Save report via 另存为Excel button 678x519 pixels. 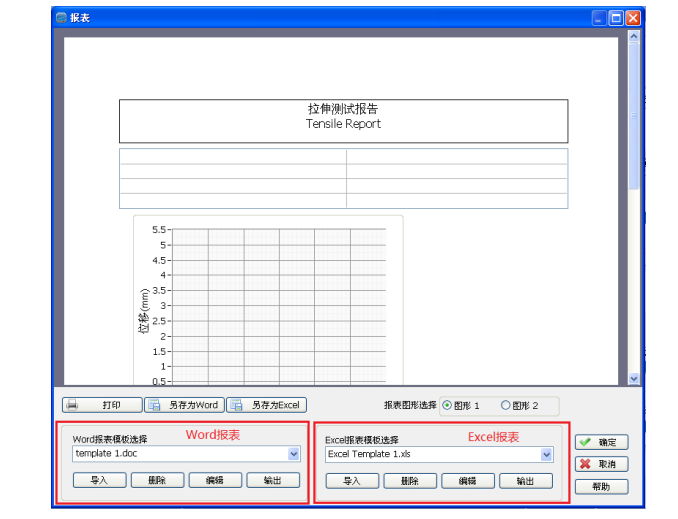(x=266, y=405)
